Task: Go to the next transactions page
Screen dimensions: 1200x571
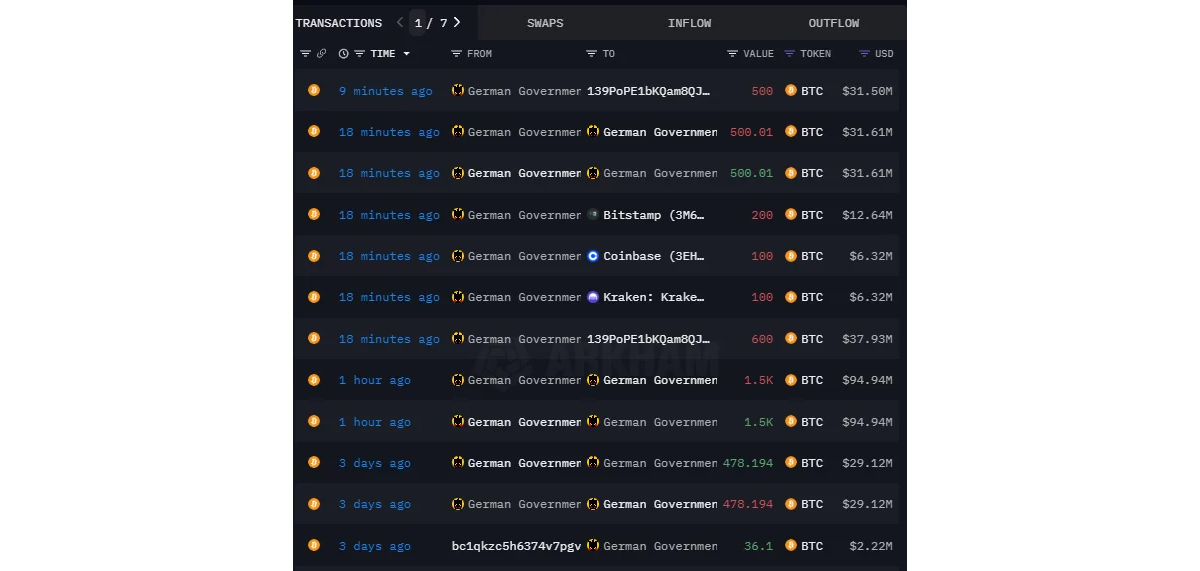Action: [x=457, y=22]
